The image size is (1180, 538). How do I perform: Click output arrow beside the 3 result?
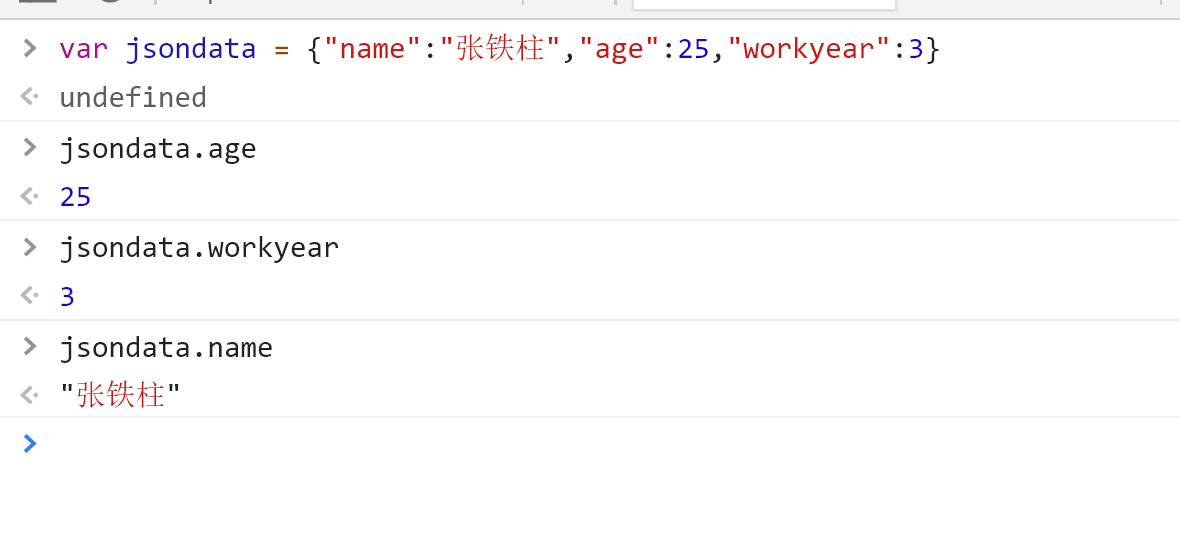coord(30,295)
